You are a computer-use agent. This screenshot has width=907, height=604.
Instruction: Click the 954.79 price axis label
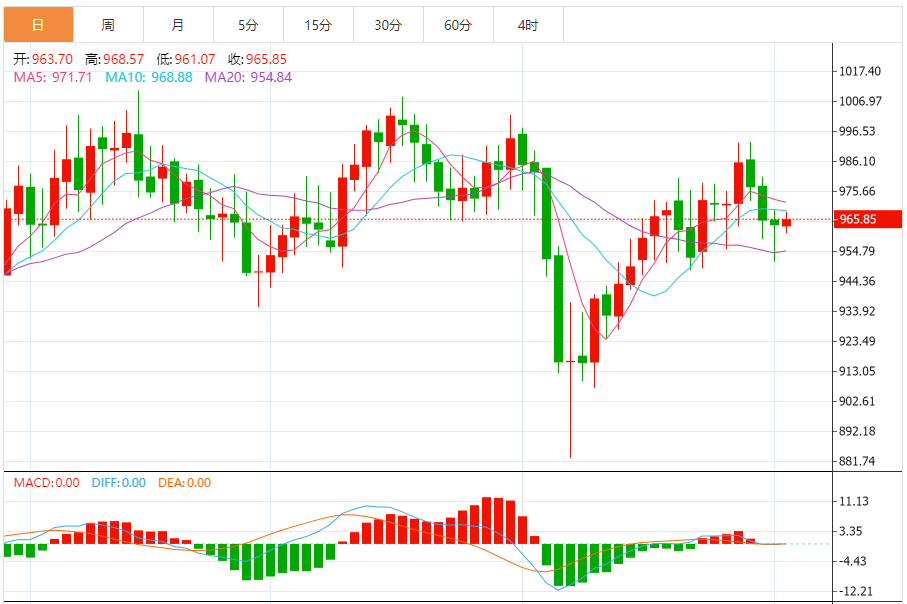coord(857,251)
